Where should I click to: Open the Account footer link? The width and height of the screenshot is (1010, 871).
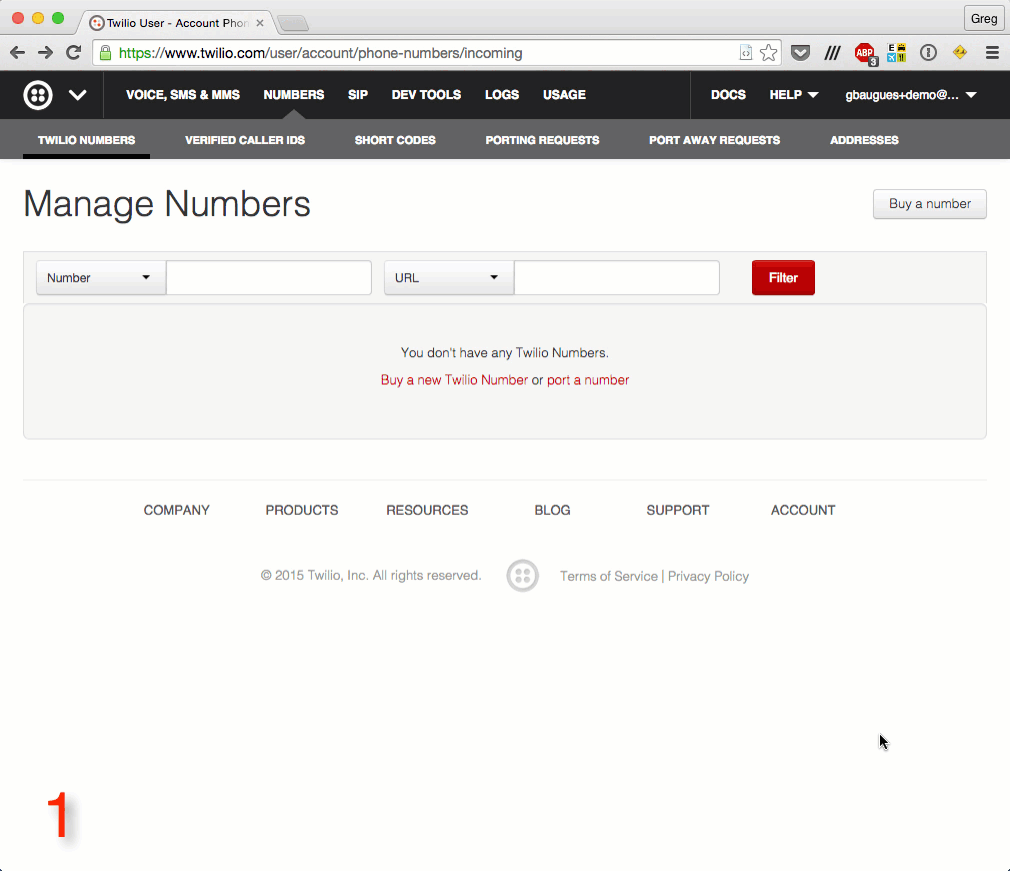803,510
